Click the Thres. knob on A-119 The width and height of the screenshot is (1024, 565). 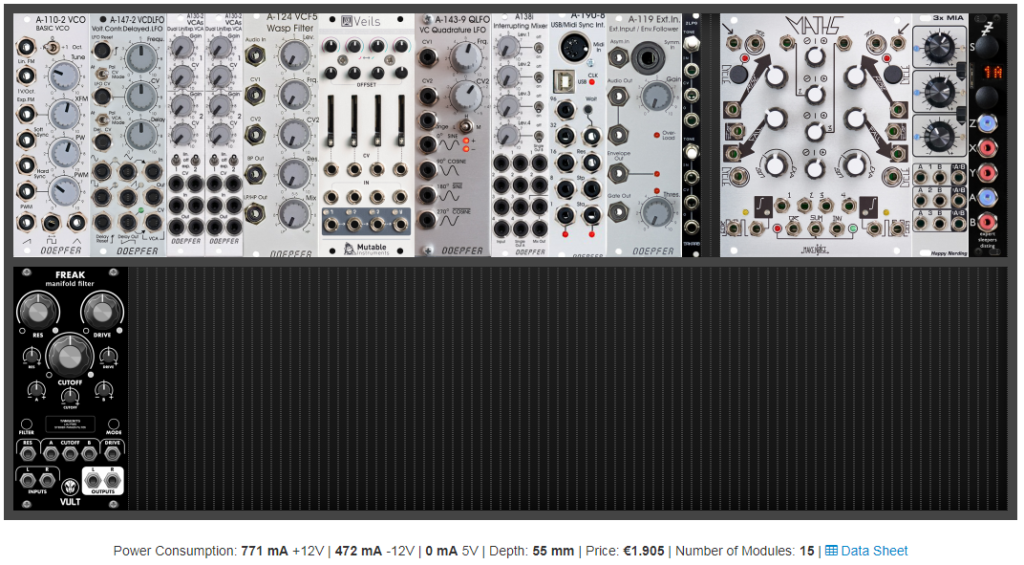click(x=656, y=211)
